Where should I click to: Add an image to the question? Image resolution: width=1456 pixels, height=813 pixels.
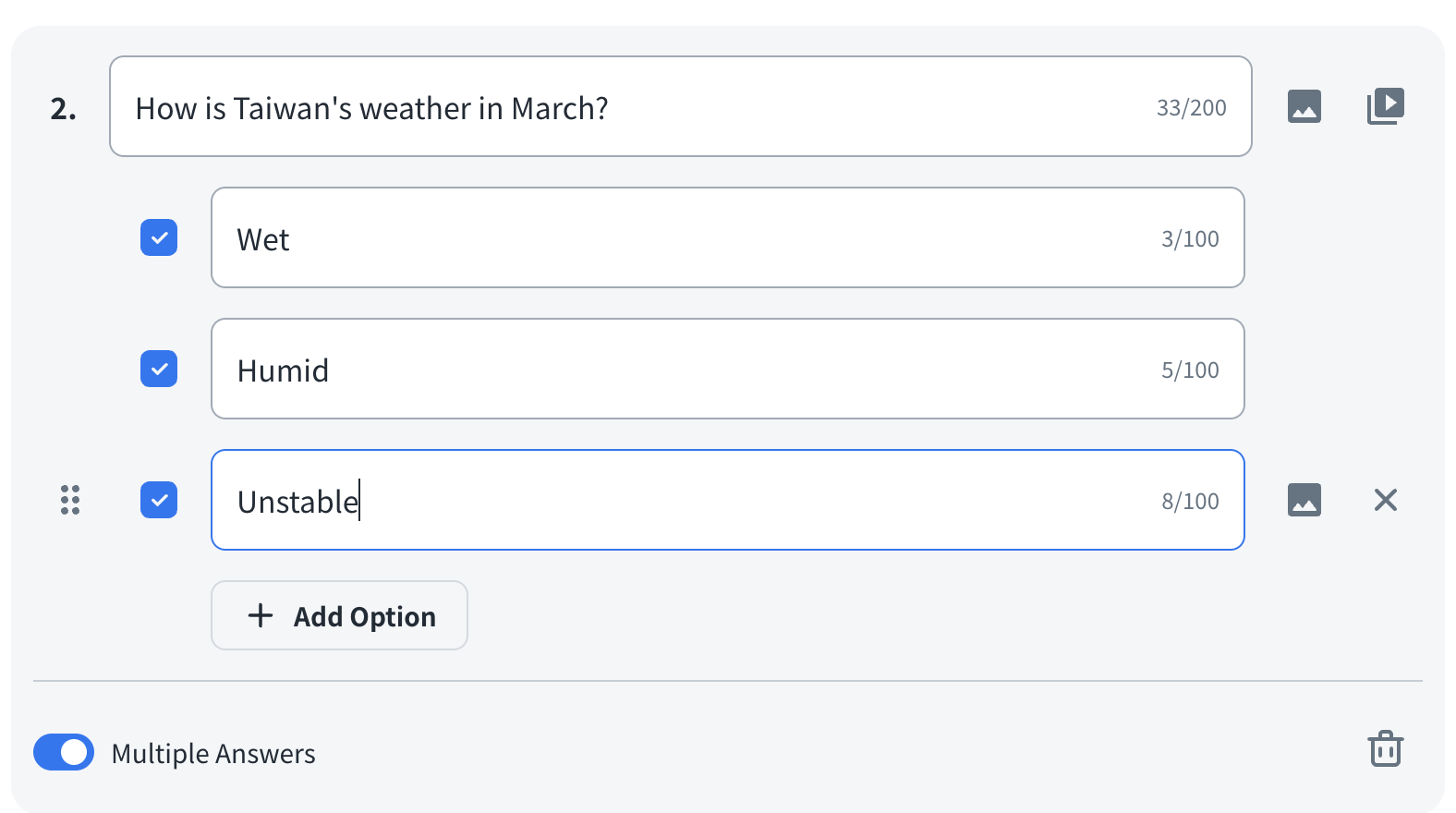(1304, 106)
